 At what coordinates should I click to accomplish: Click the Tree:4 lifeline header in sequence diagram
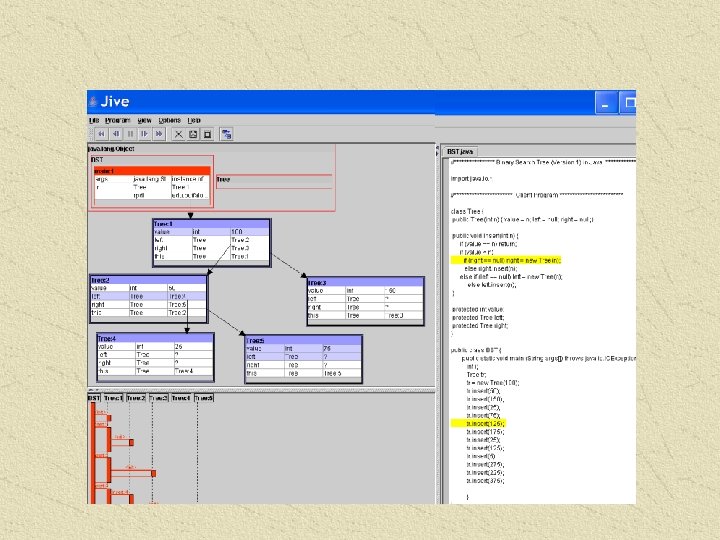(181, 398)
